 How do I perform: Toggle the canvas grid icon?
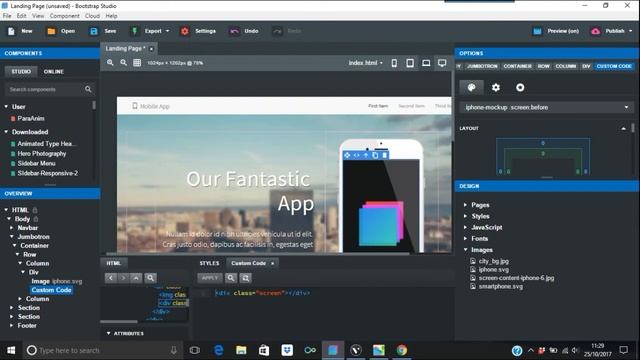[137, 63]
